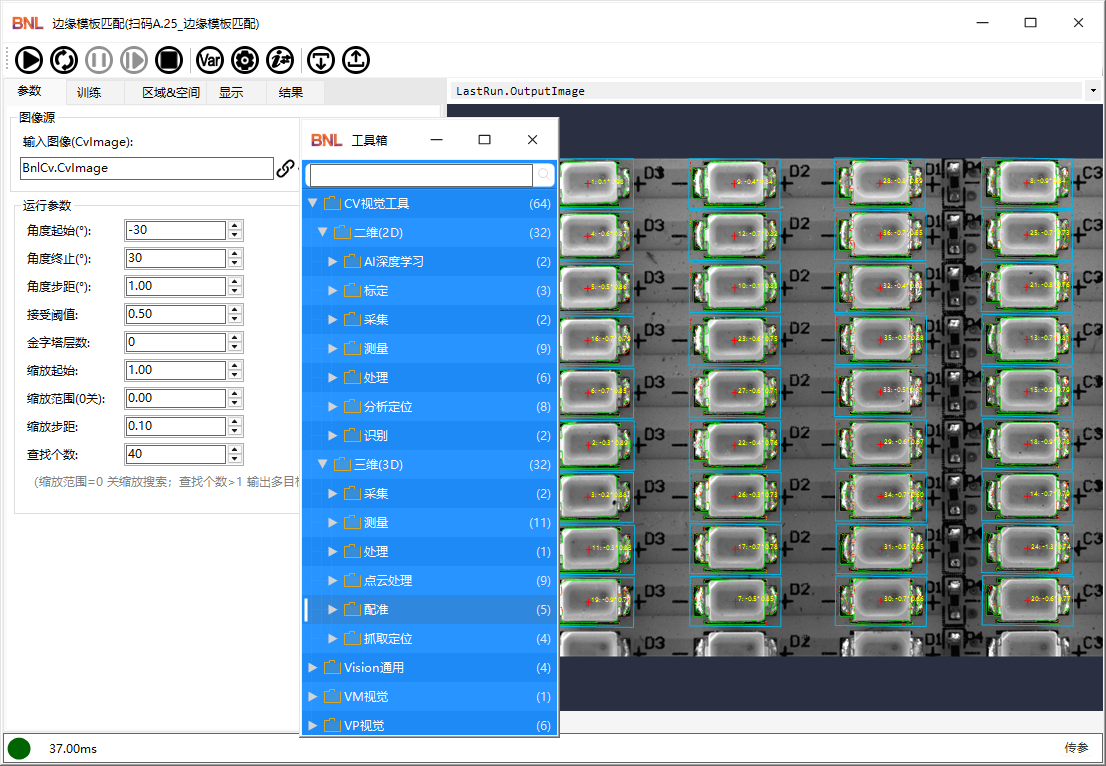Screen dimensions: 1106x766
Task: Click the 角度终止 value field
Action: pos(176,258)
